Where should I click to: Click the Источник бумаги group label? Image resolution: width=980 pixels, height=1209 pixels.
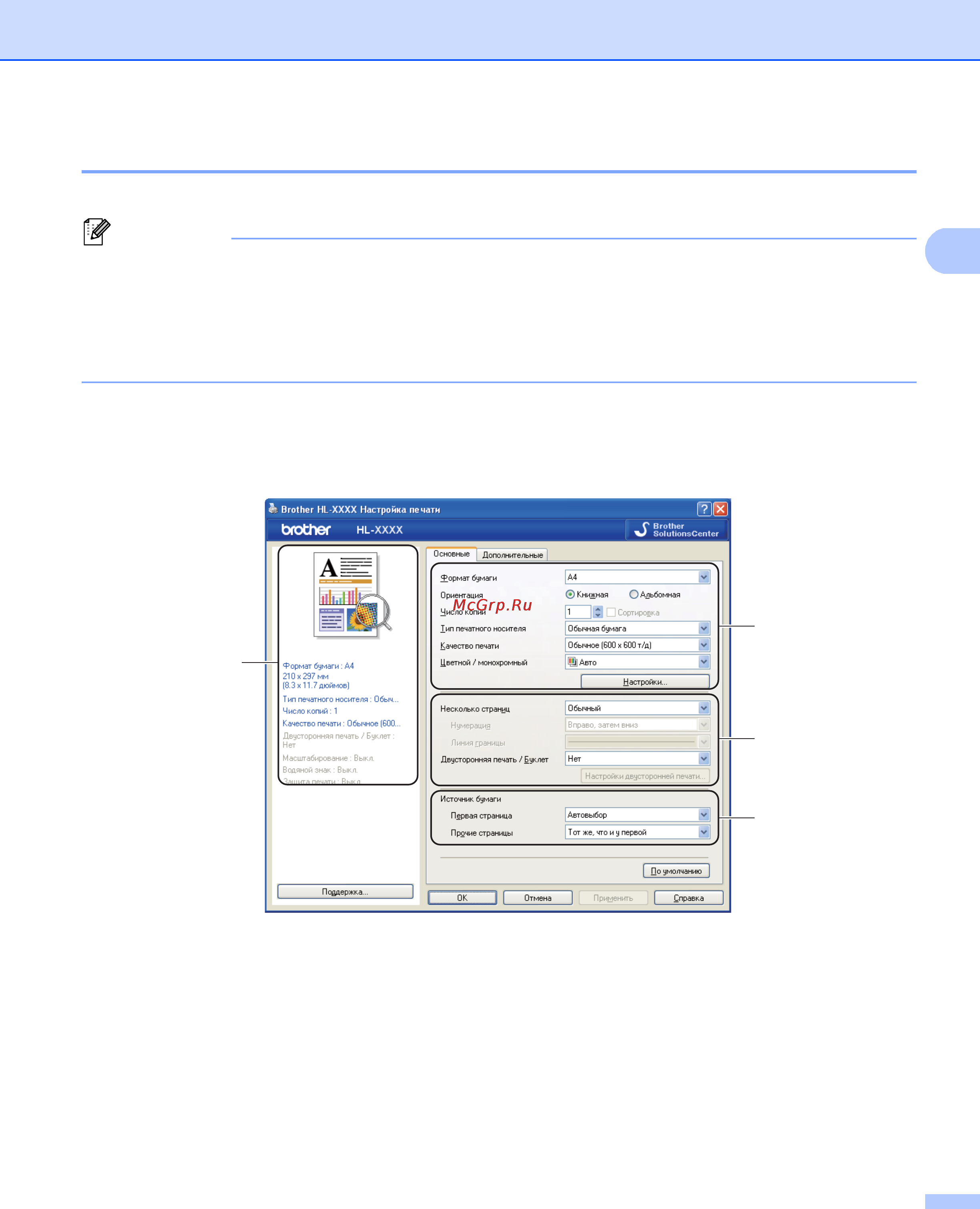point(470,799)
